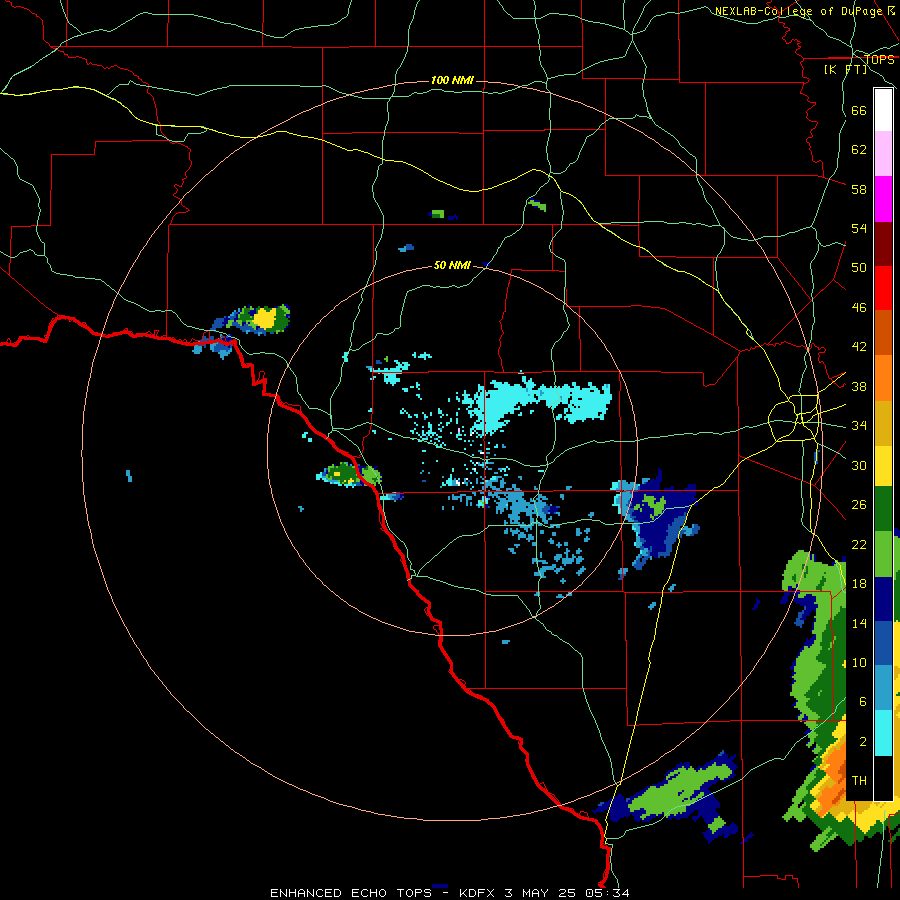Click the 10 legend value

[859, 663]
